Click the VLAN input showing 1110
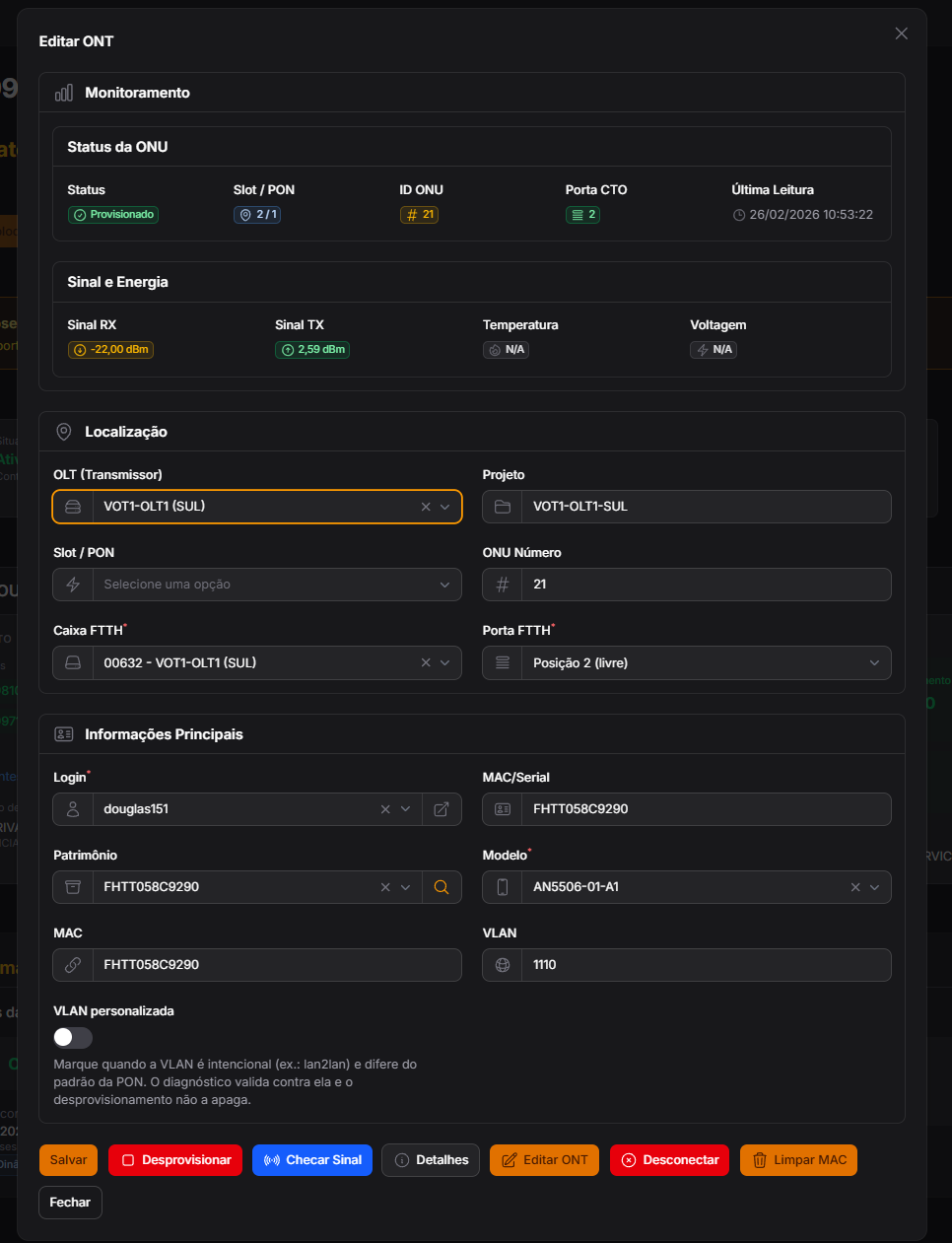The width and height of the screenshot is (952, 1243). (x=706, y=965)
